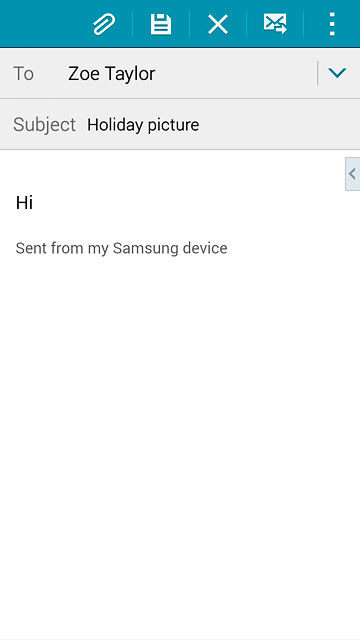This screenshot has height=640, width=360.
Task: Select the Zoe Taylor recipient
Action: [x=111, y=74]
